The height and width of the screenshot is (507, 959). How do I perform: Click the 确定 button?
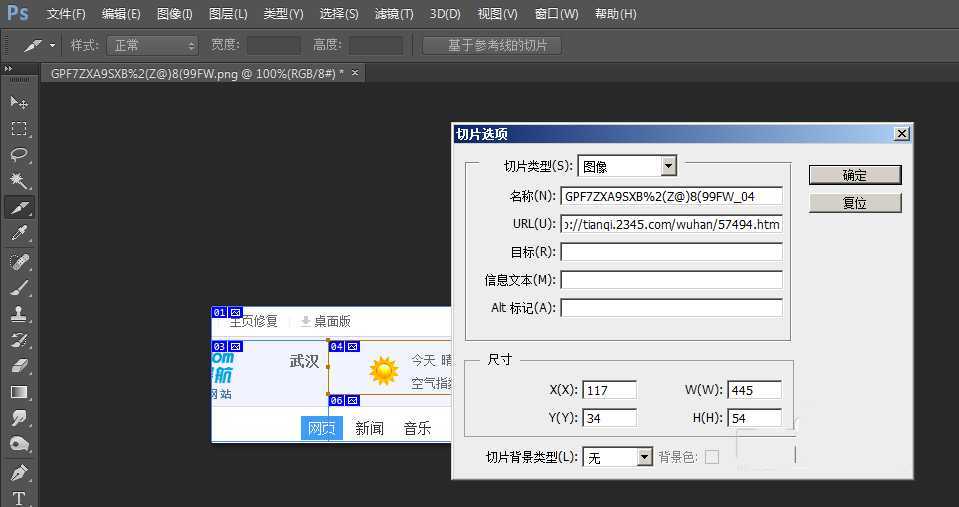point(855,175)
